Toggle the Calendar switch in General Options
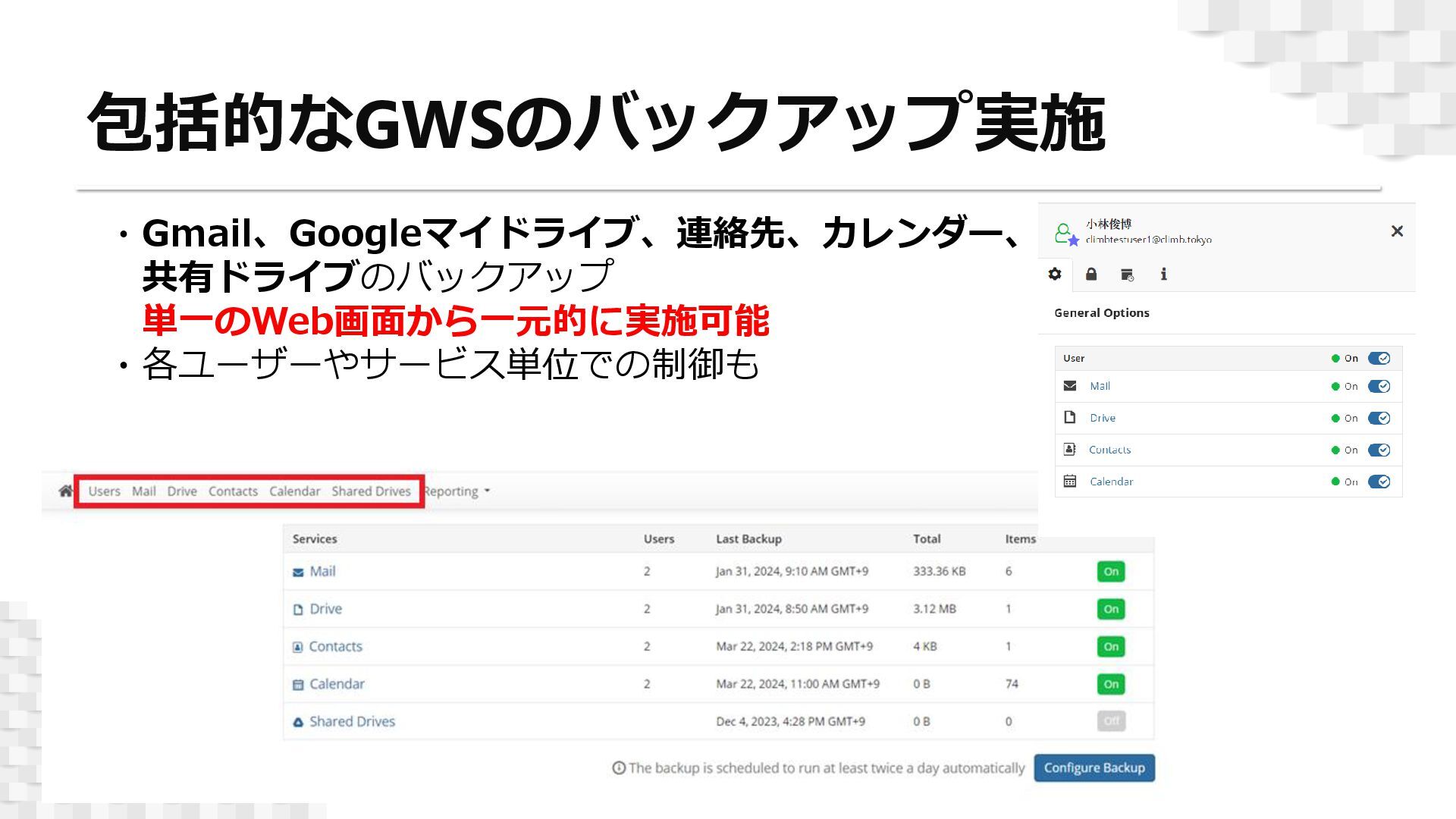The width and height of the screenshot is (1456, 819). point(1379,482)
